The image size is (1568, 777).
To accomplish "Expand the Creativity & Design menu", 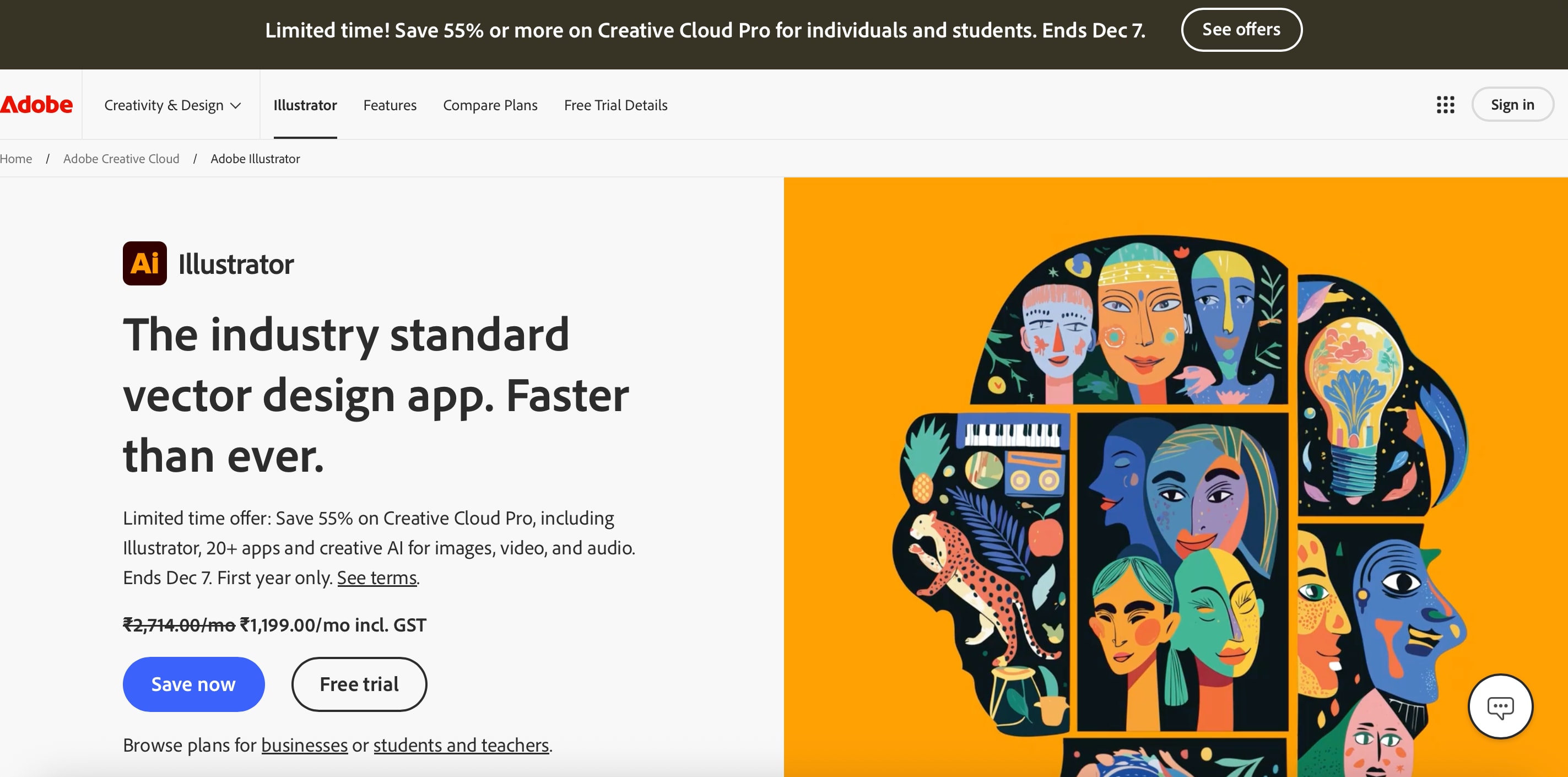I will pyautogui.click(x=172, y=105).
